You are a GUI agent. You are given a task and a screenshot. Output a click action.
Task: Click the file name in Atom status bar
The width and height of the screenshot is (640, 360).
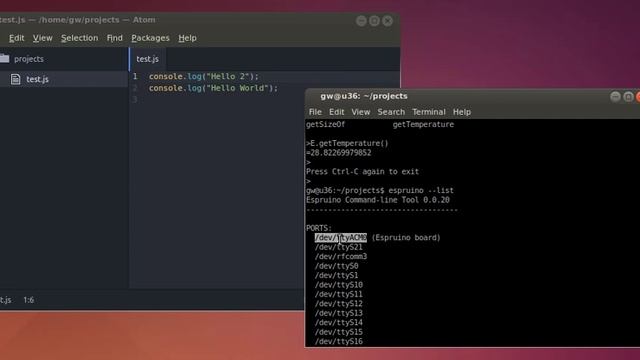pyautogui.click(x=6, y=300)
